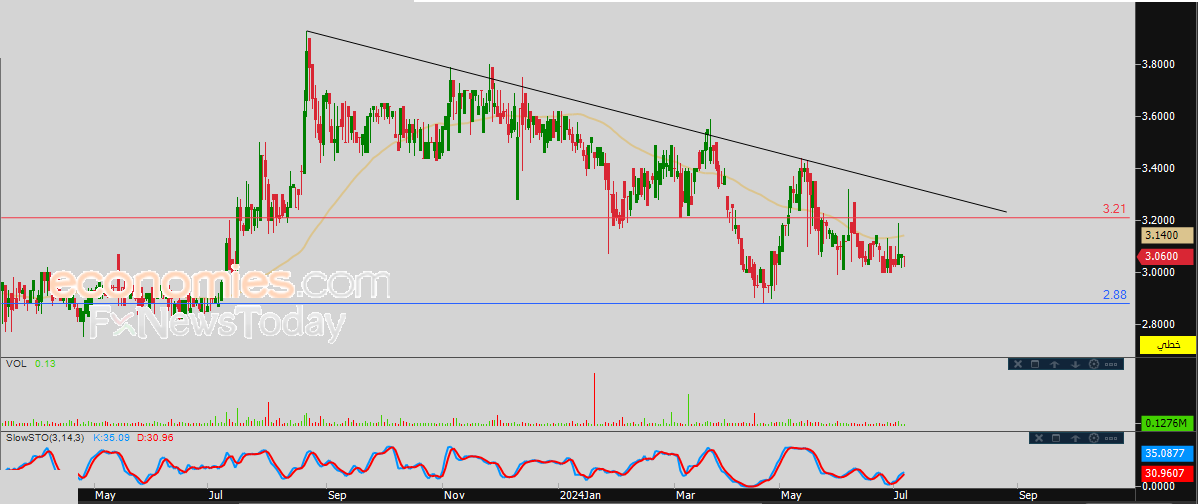Click the 30.9607 stochastic D value tag
The height and width of the screenshot is (504, 1198).
[x=1167, y=473]
